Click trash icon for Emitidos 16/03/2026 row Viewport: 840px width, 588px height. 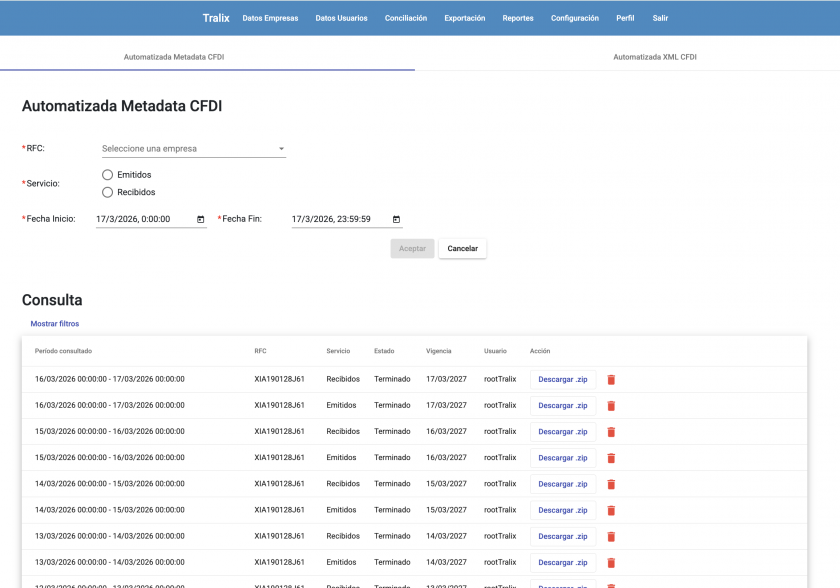[611, 406]
